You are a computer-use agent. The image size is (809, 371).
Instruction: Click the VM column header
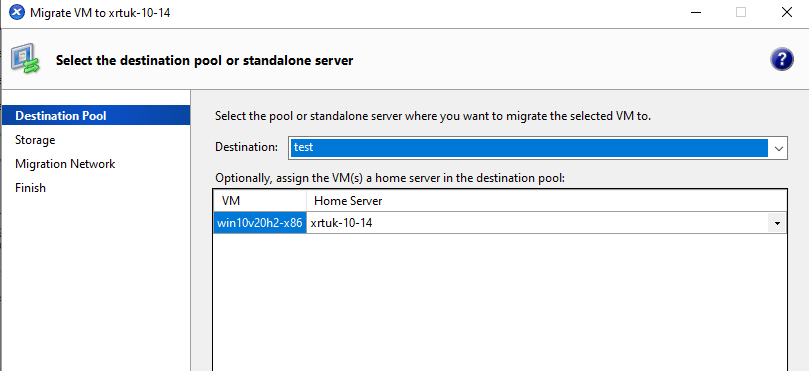tap(260, 201)
